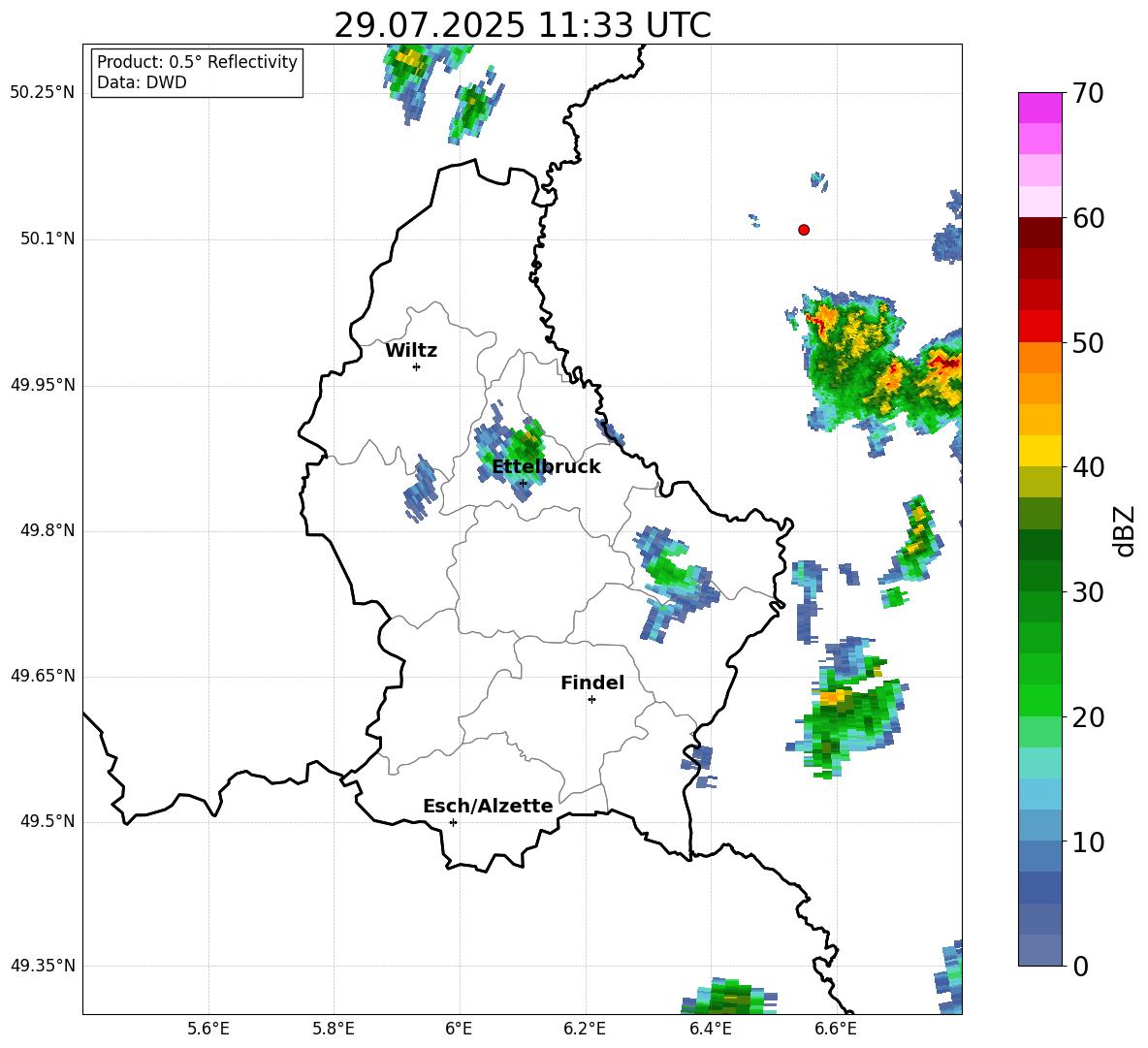Image resolution: width=1148 pixels, height=1048 pixels.
Task: Click the title "29.07.2025 11:33 UTC"
Action: coord(522,25)
